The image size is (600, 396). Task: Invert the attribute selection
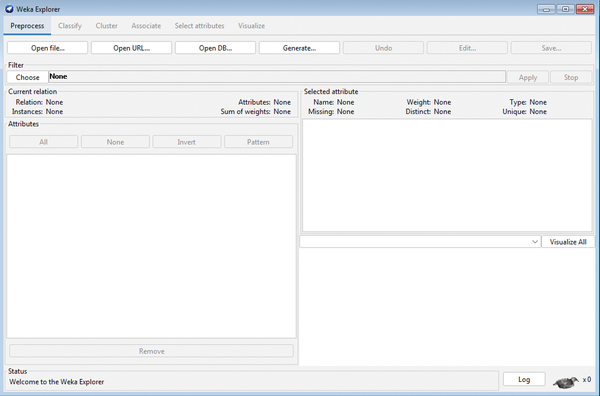click(x=187, y=142)
